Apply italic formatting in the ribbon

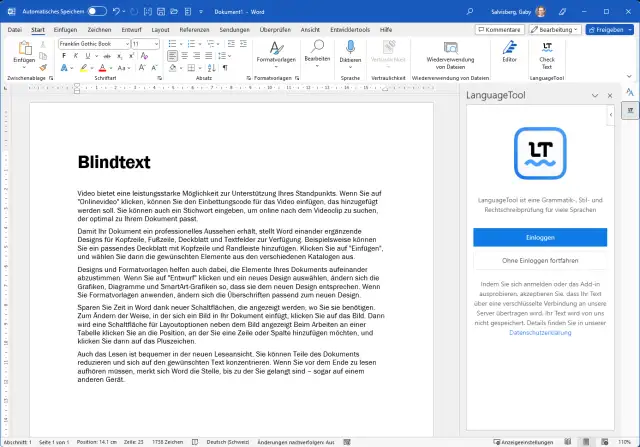point(75,56)
